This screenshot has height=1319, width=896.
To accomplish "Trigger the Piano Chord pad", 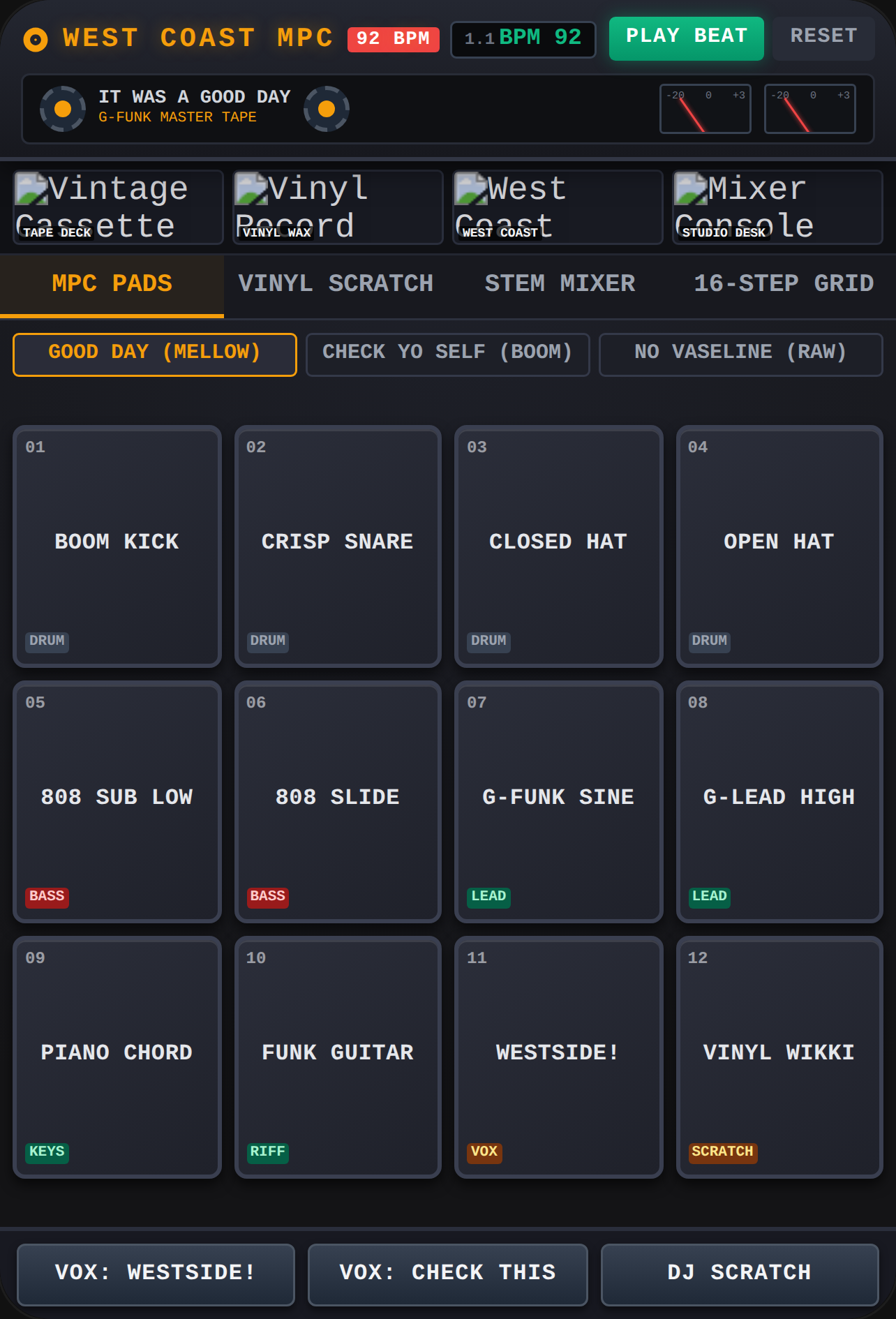I will 117,1057.
